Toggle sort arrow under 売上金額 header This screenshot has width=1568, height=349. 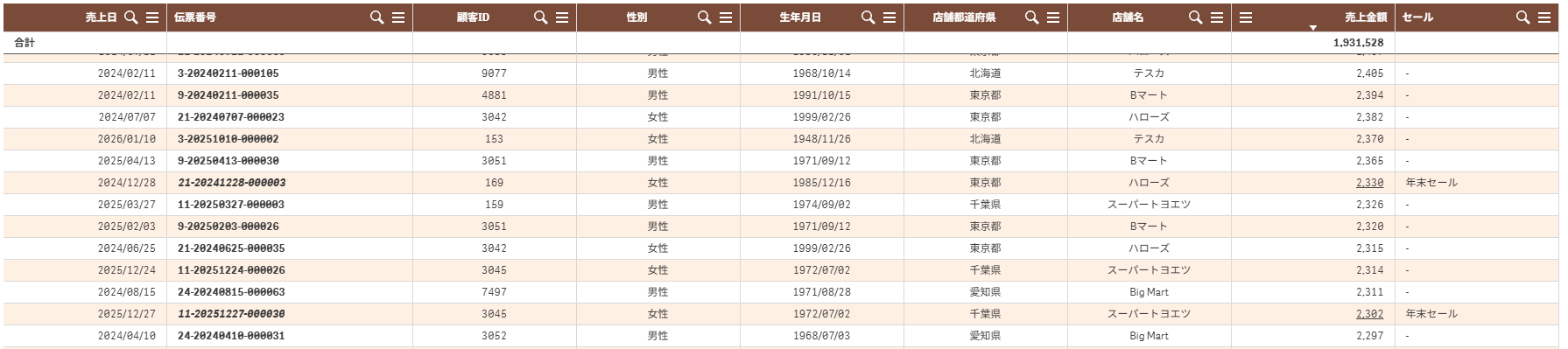[x=1312, y=28]
